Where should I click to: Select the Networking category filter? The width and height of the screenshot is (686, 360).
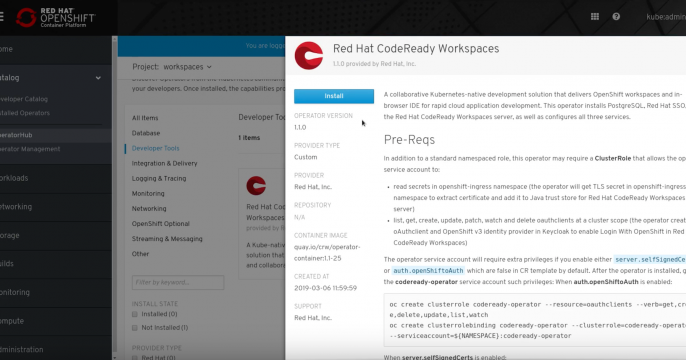click(x=149, y=209)
